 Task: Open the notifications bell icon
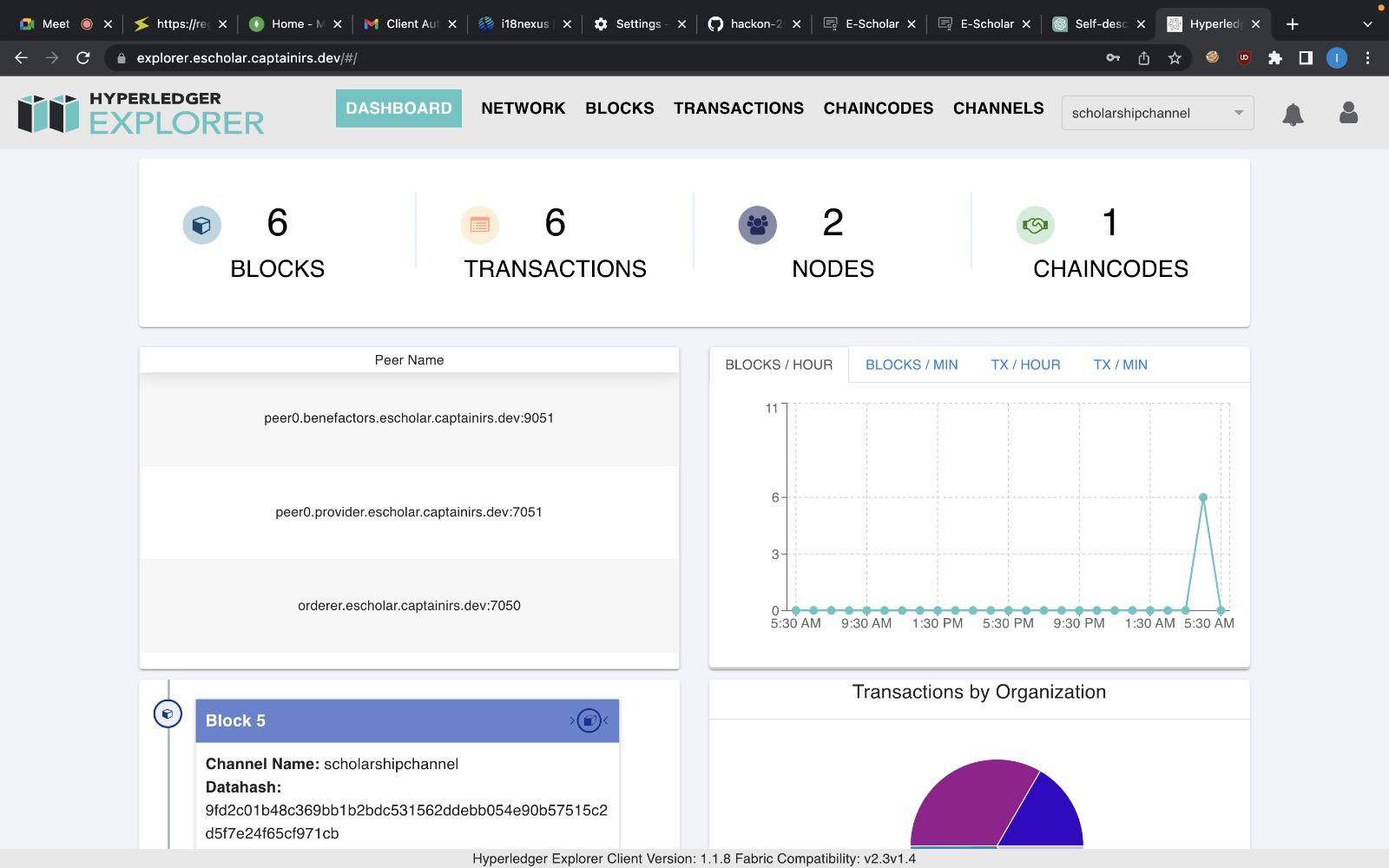tap(1293, 114)
